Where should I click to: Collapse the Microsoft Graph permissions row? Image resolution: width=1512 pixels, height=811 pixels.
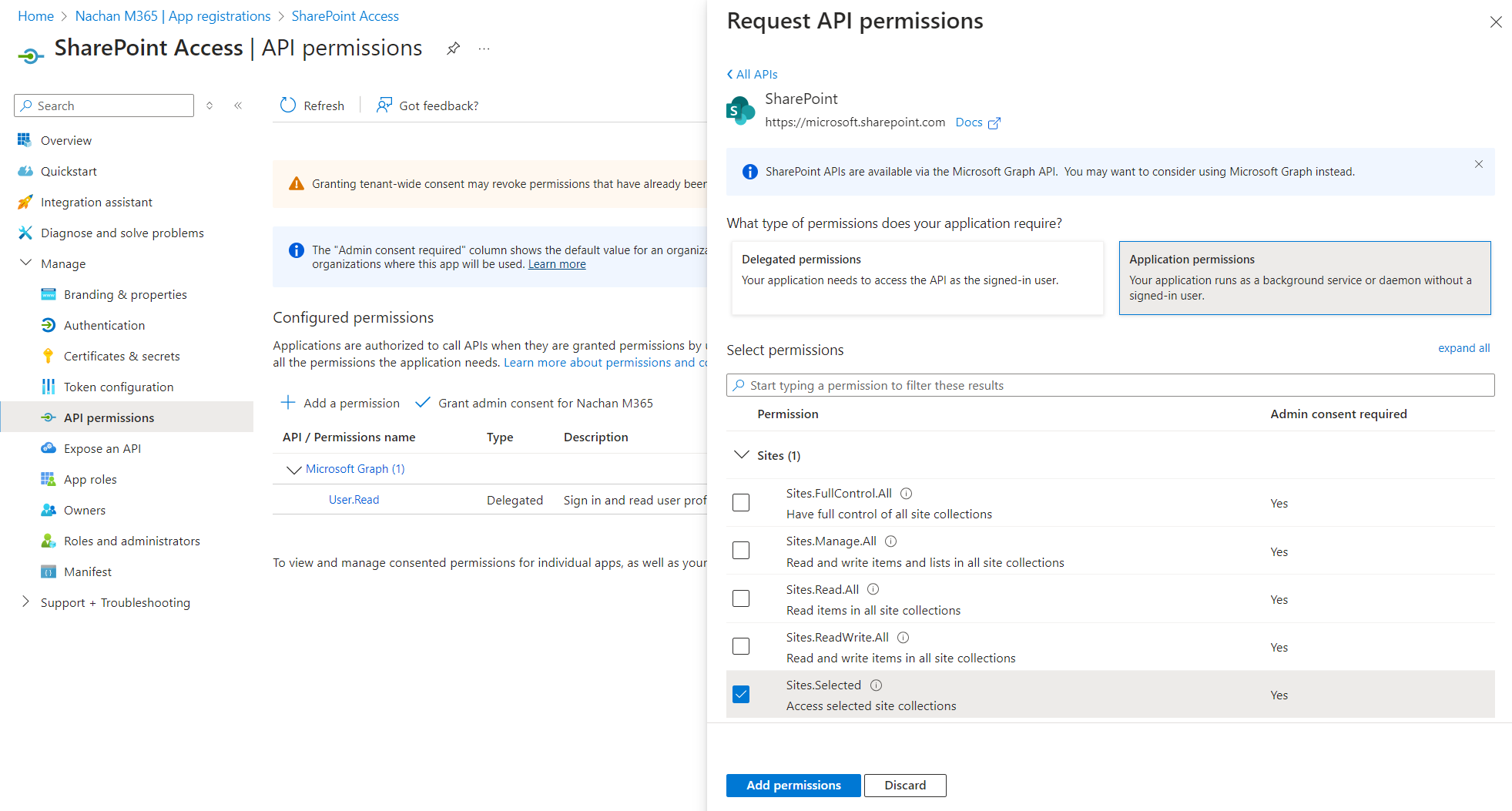293,469
